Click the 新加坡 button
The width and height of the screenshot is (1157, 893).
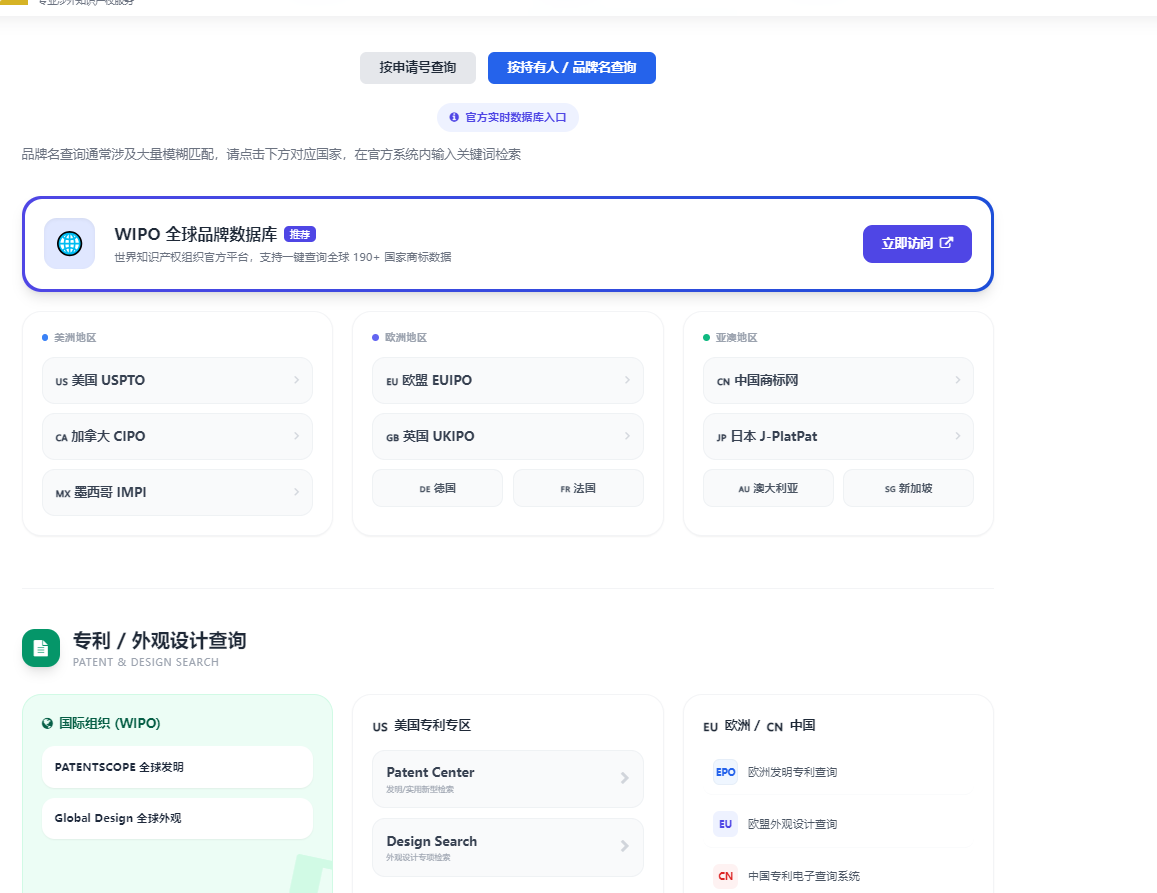(908, 488)
